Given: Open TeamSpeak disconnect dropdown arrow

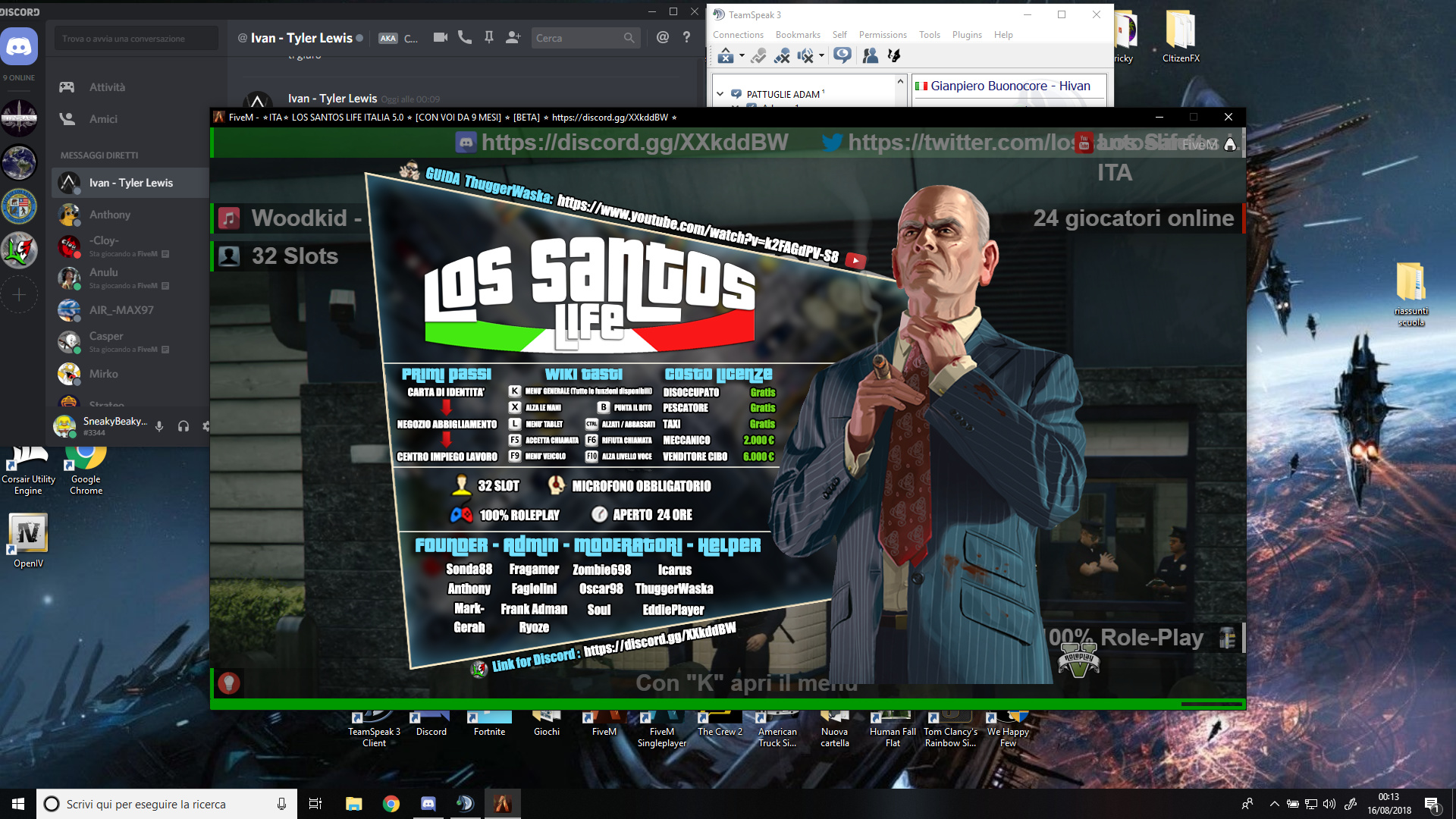Looking at the screenshot, I should [742, 55].
